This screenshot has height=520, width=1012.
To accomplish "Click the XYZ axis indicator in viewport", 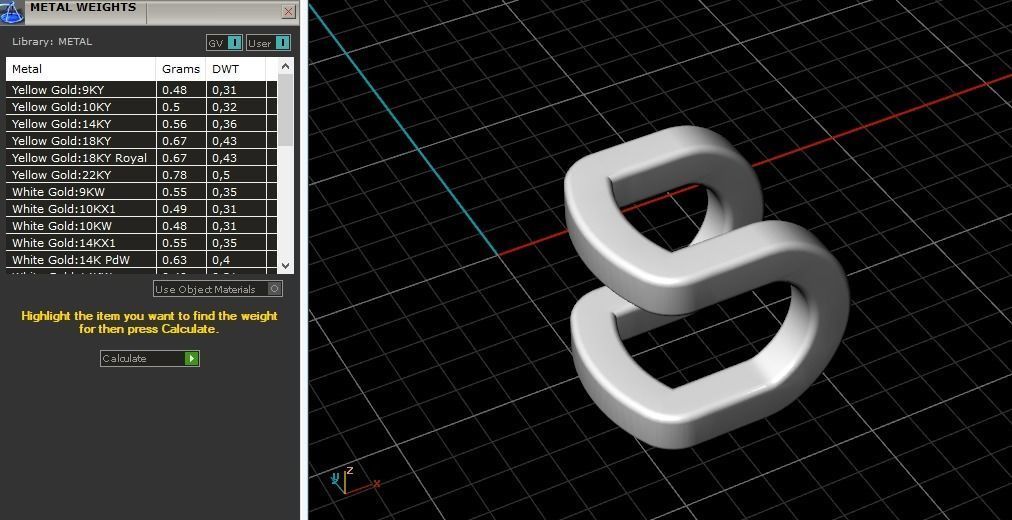I will 354,481.
